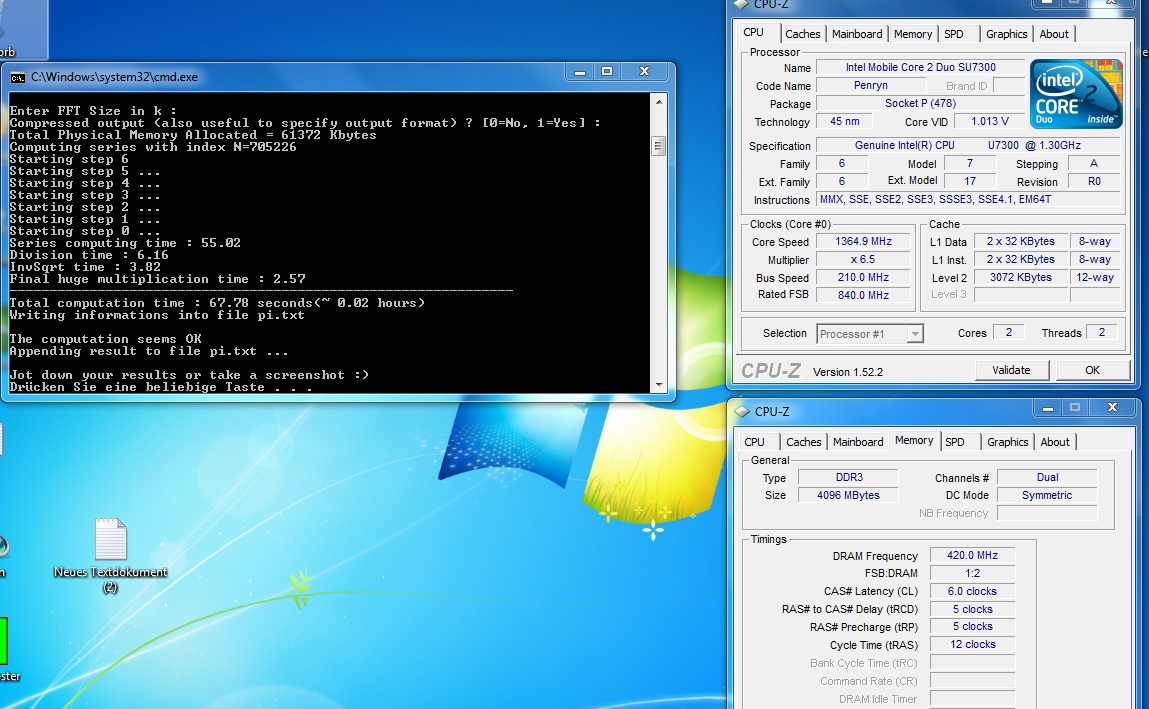The width and height of the screenshot is (1149, 709).
Task: Click the Core VID value 1.013 V
Action: point(989,122)
